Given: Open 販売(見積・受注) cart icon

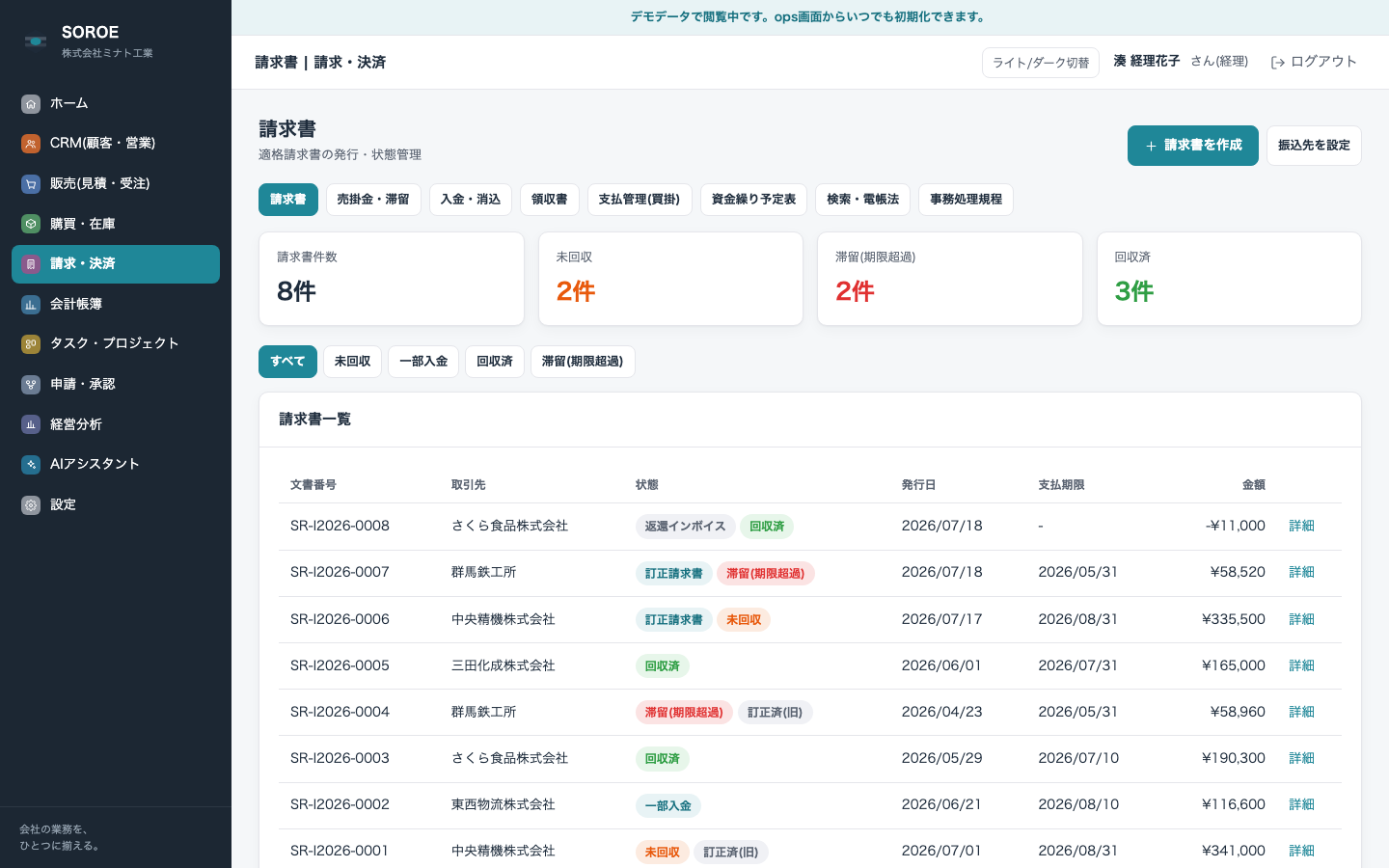Looking at the screenshot, I should click(31, 184).
